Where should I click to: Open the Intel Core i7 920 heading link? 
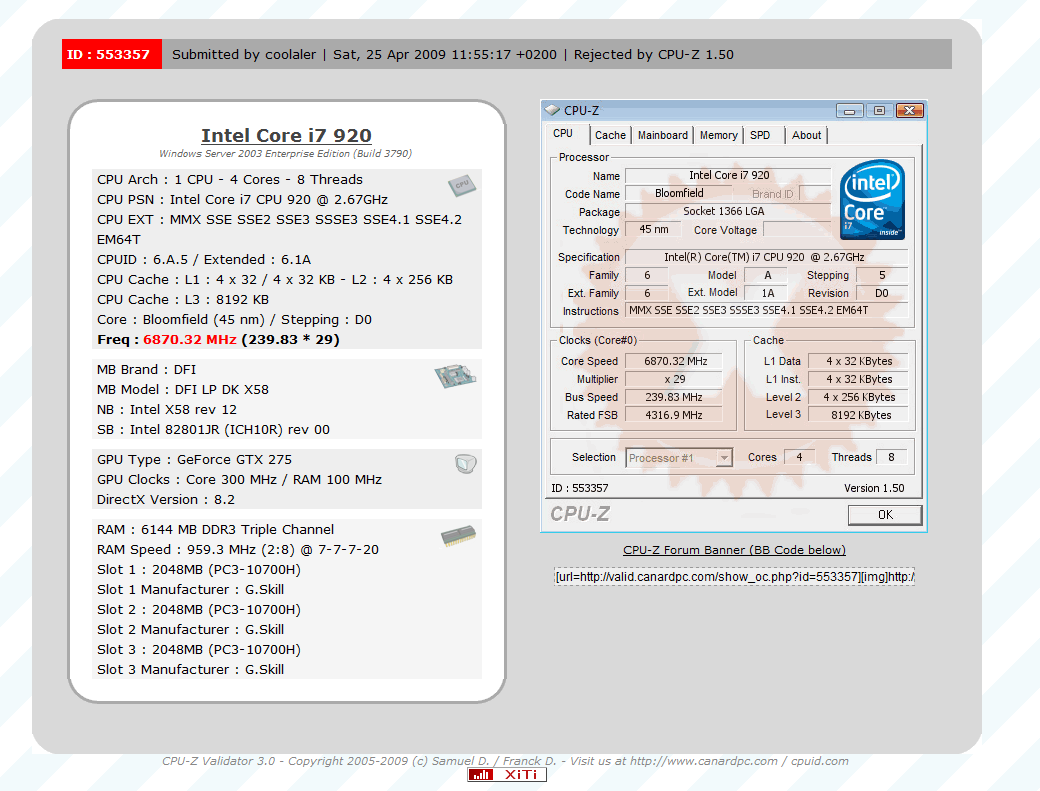[x=286, y=136]
